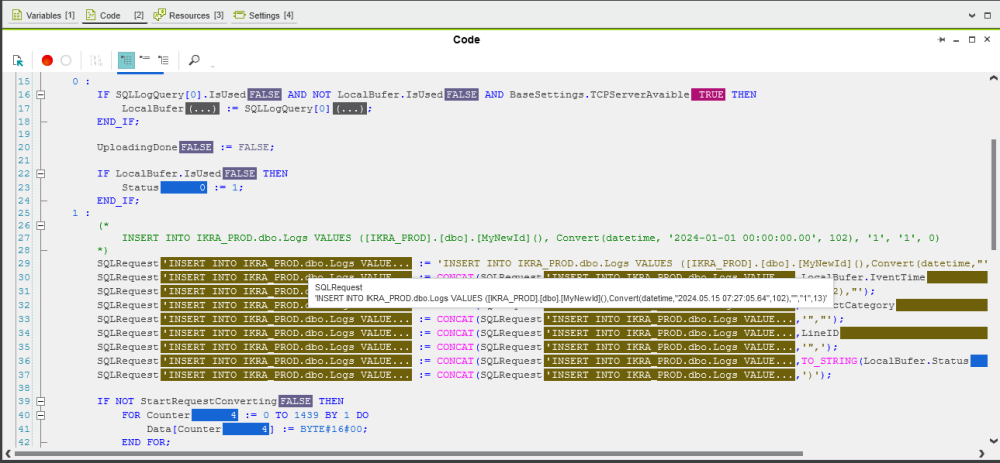Click the magnifier search icon in toolbar
The image size is (1000, 463).
pos(194,60)
